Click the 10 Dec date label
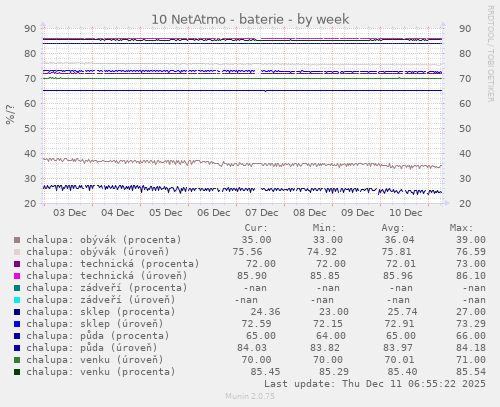 click(406, 213)
